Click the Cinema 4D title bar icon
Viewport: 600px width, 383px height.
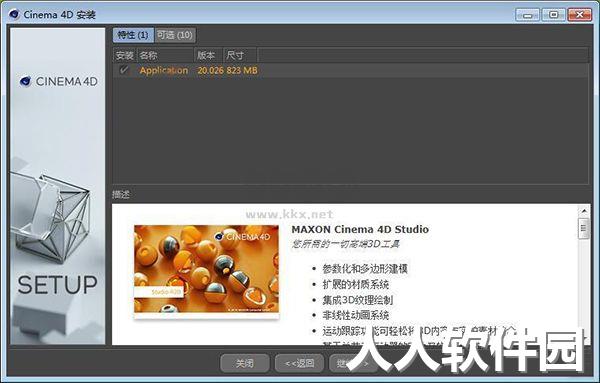click(14, 15)
